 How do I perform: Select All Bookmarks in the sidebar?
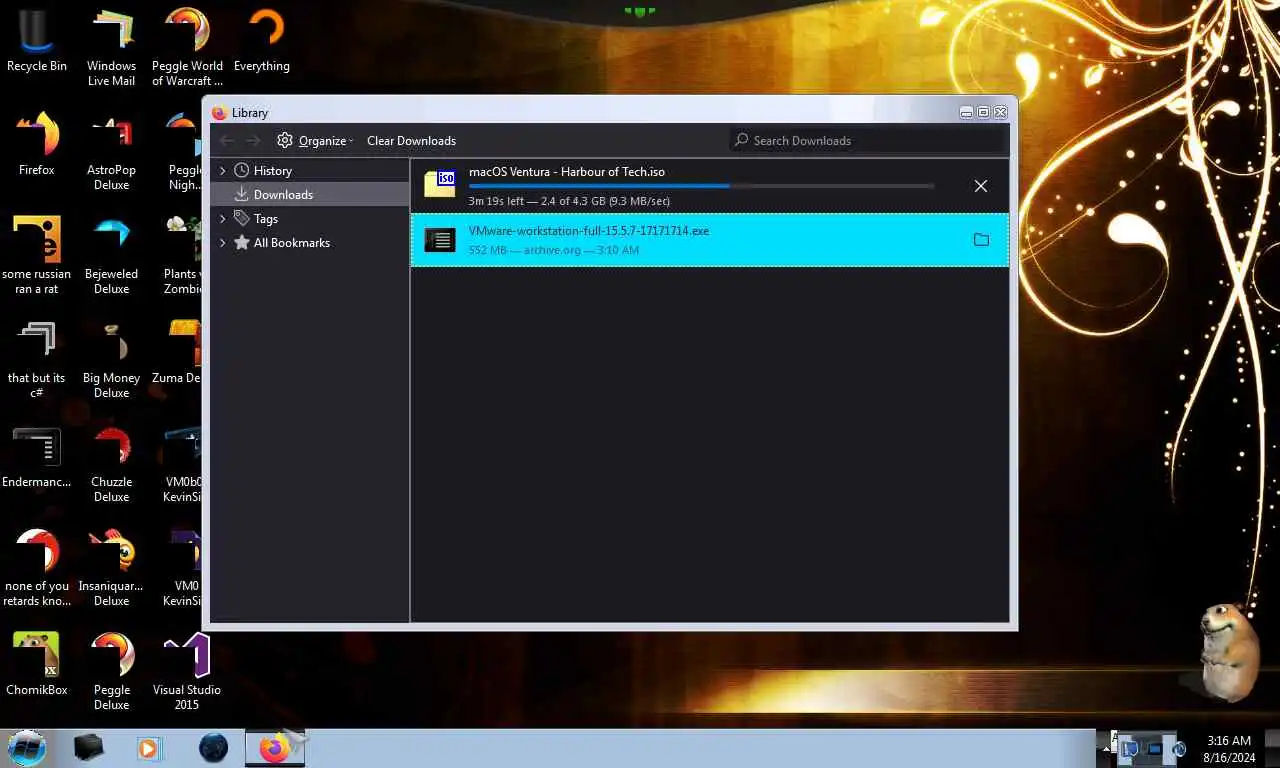[x=310, y=243]
